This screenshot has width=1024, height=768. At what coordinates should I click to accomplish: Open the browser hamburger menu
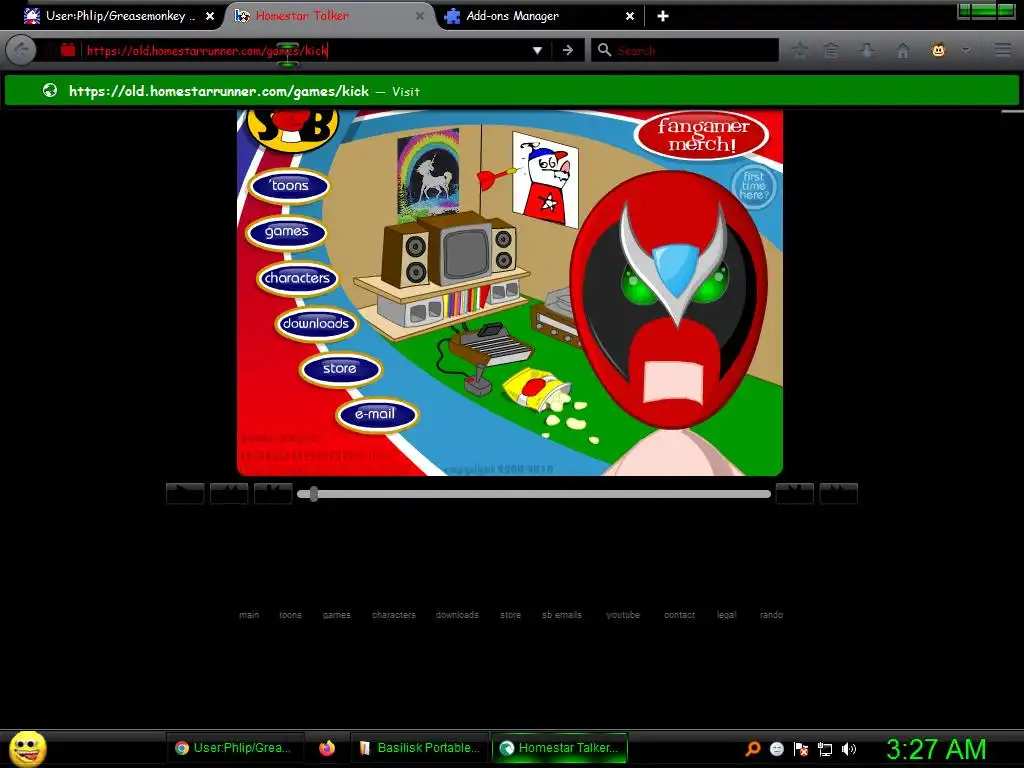coord(1002,50)
